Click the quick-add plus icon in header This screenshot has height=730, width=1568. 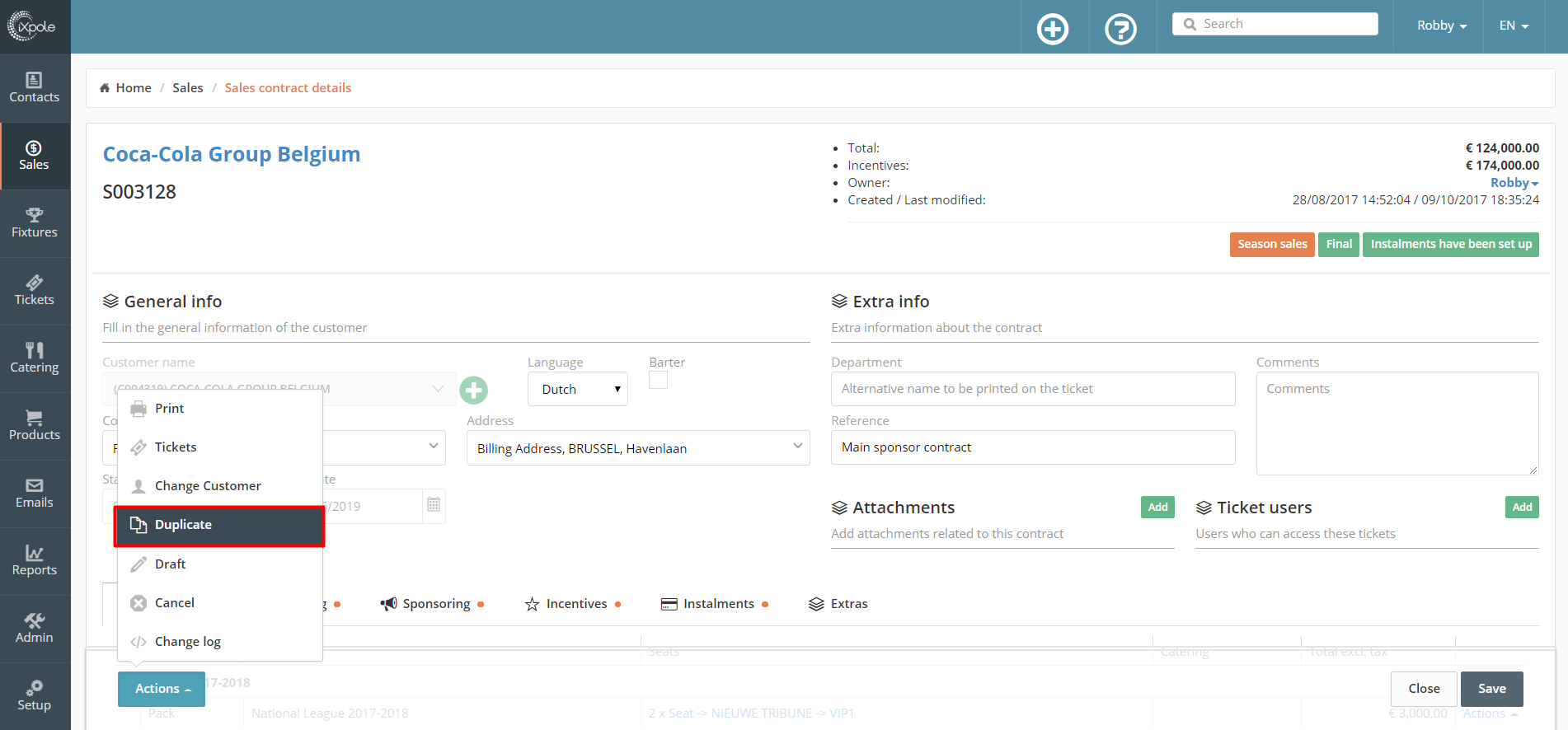tap(1053, 29)
